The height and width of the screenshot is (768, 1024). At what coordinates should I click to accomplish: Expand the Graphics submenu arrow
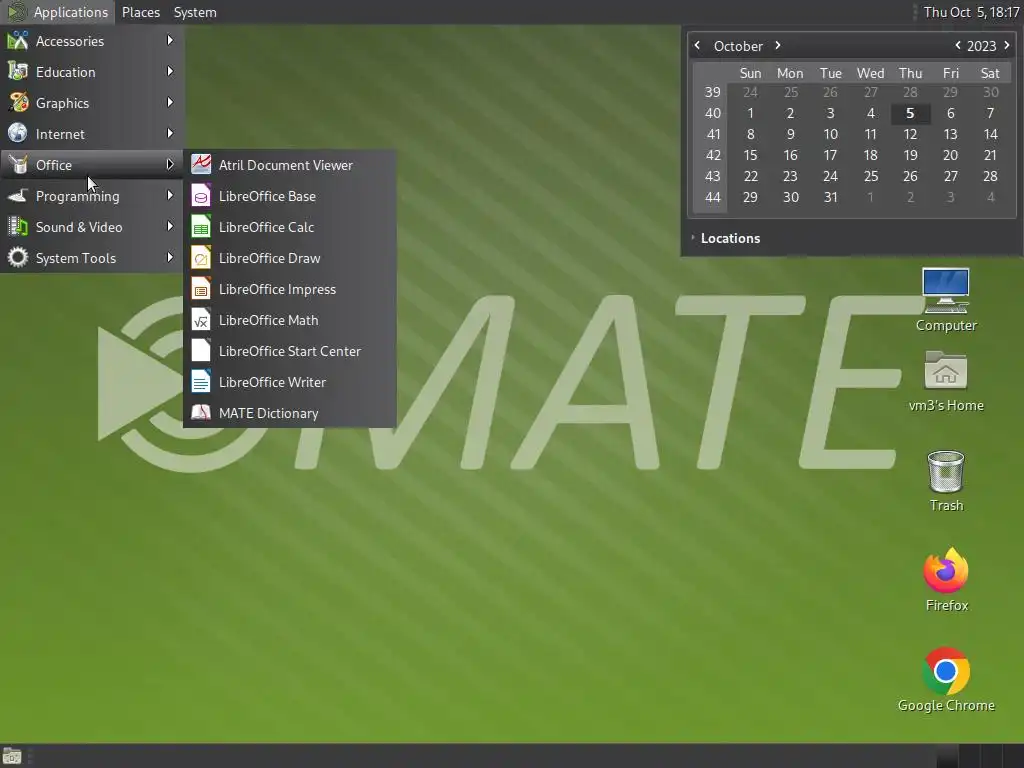coord(170,103)
